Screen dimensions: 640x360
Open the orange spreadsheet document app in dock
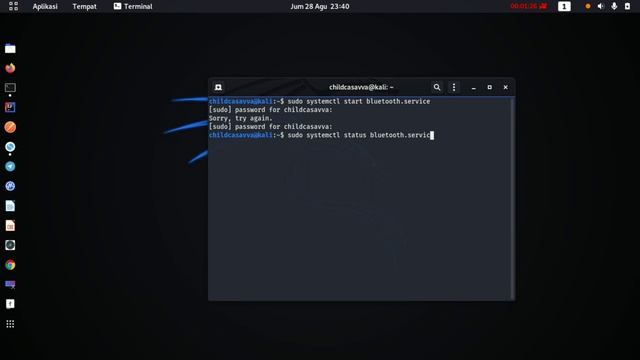[x=10, y=225]
